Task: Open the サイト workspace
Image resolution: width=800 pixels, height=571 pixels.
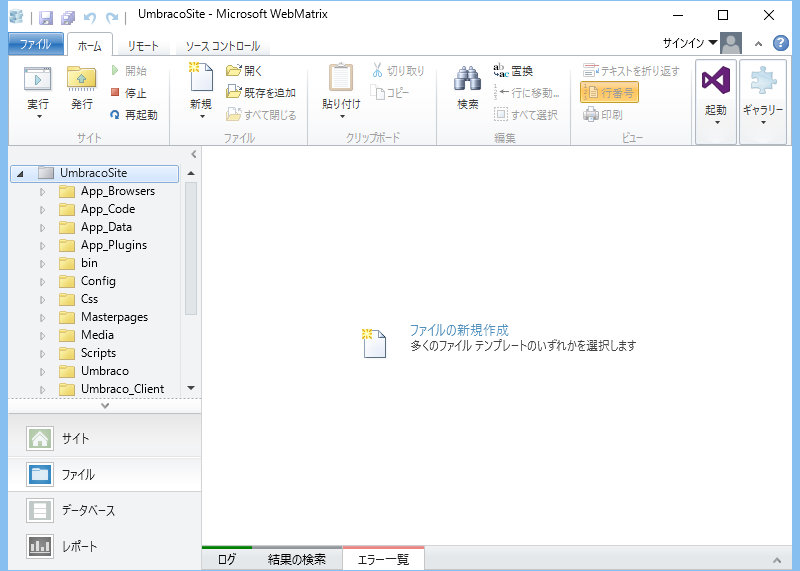Action: point(105,438)
